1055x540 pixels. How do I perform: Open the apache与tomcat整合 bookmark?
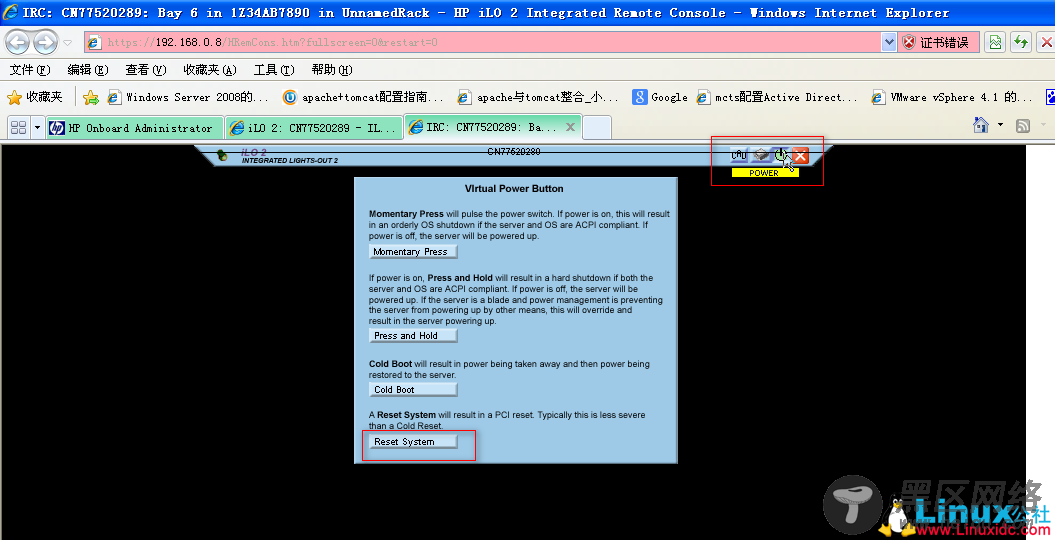[x=538, y=98]
